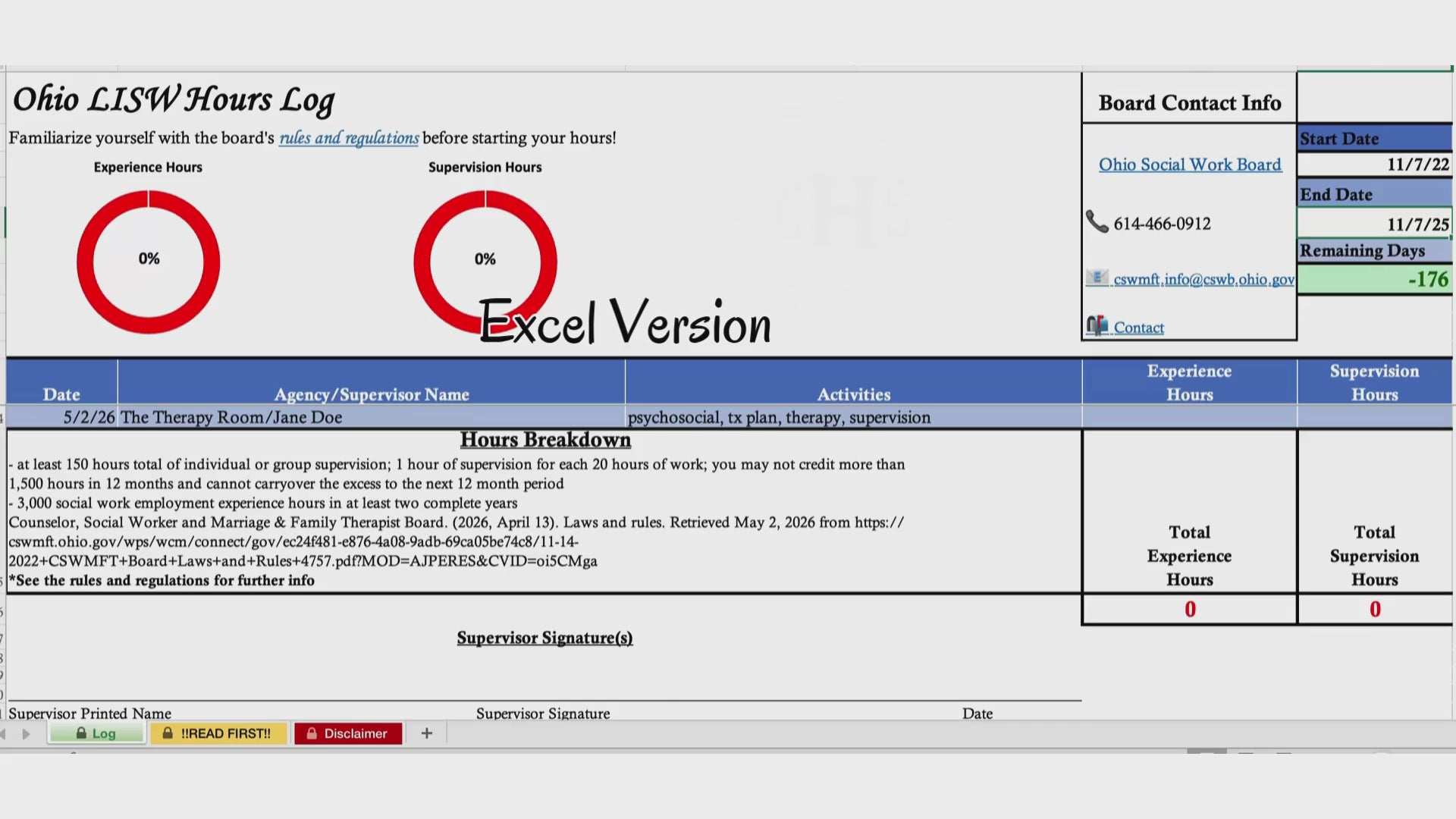The width and height of the screenshot is (1456, 819).
Task: Open the Ohio Social Work Board link
Action: coord(1190,165)
